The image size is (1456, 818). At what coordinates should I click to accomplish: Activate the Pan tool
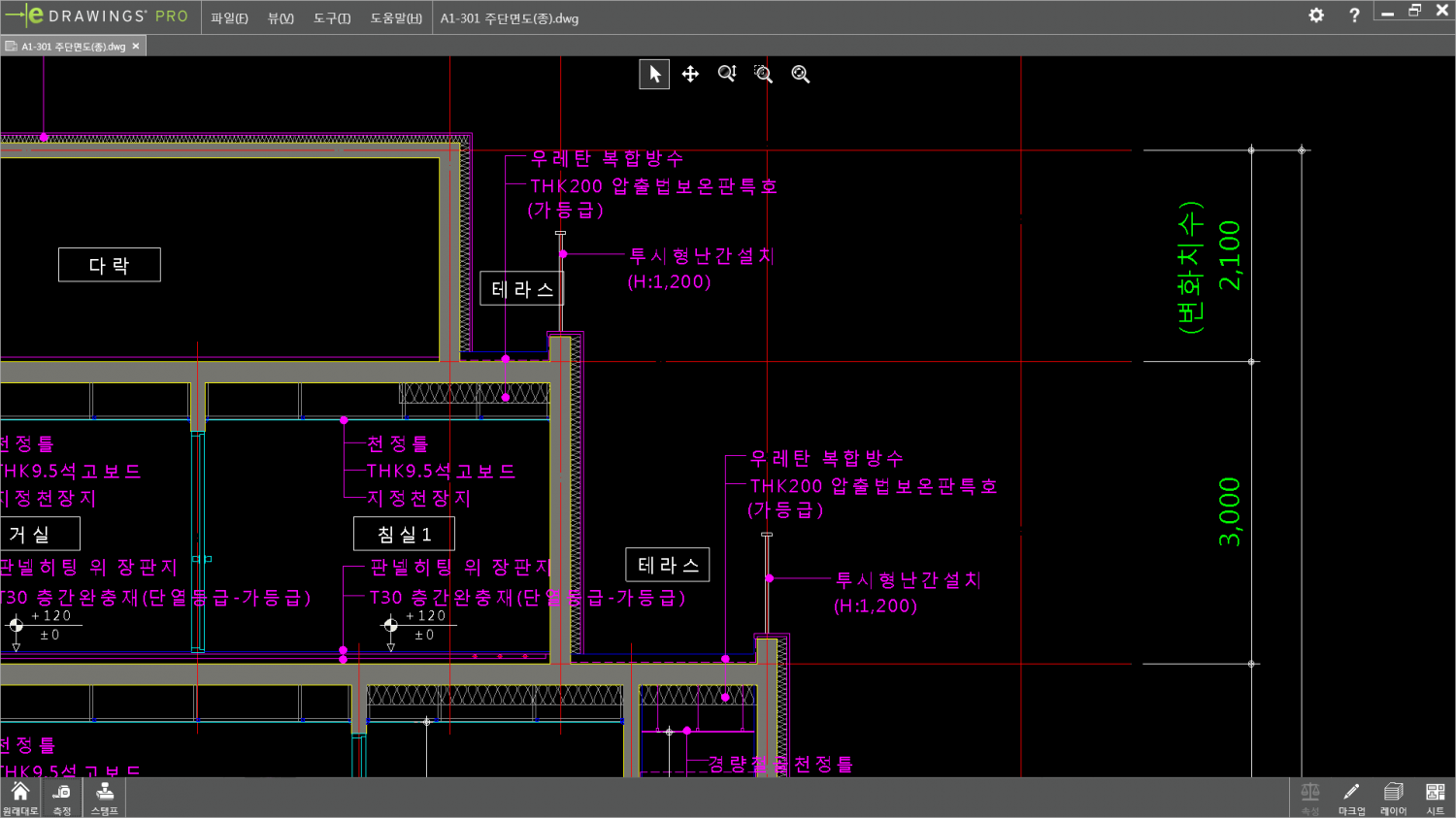click(690, 74)
